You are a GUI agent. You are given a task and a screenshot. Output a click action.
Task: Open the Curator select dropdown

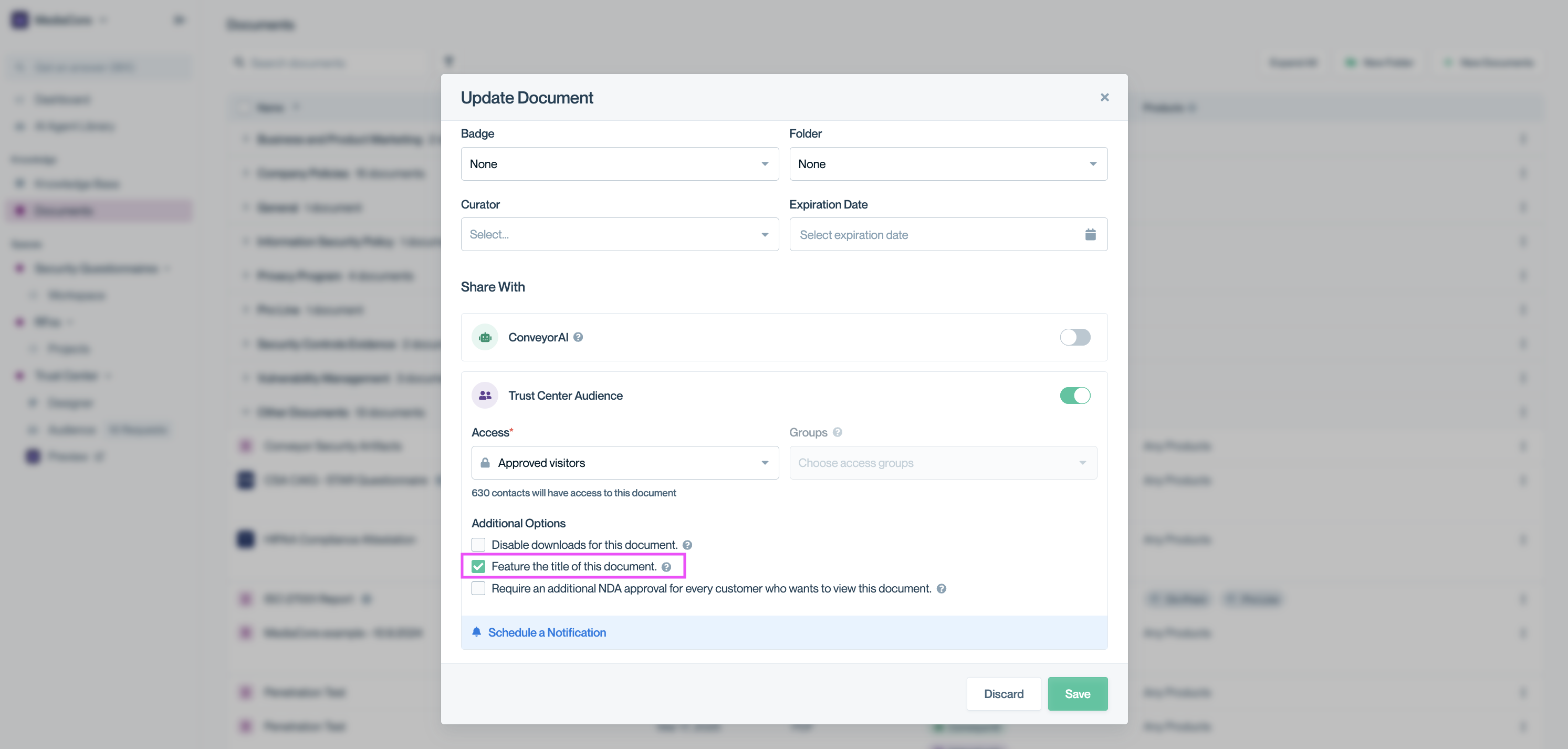click(x=619, y=234)
